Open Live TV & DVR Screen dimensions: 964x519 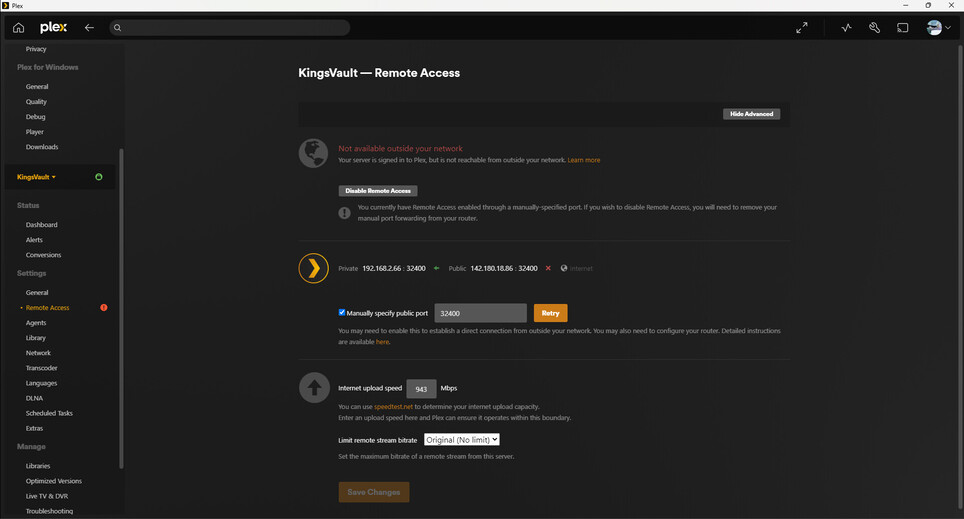(47, 496)
